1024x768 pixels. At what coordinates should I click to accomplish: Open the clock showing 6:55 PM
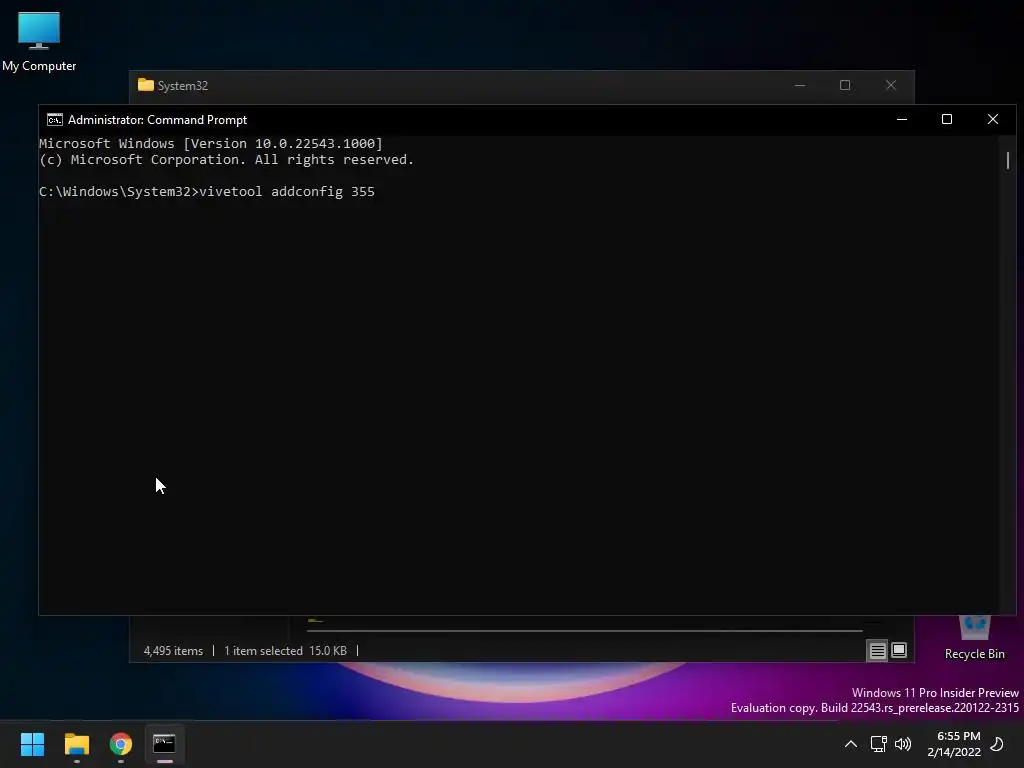click(954, 744)
